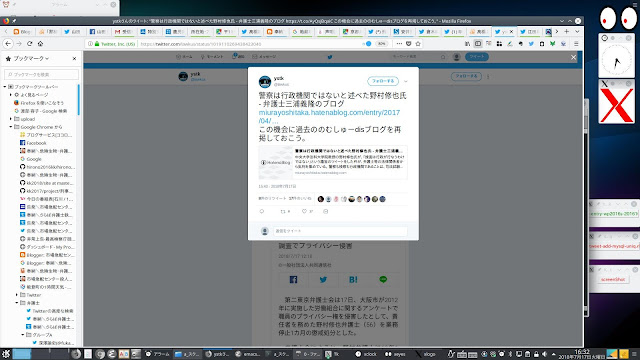Share article via Facebook button
This screenshot has height=360, width=640.
[x=293, y=280]
